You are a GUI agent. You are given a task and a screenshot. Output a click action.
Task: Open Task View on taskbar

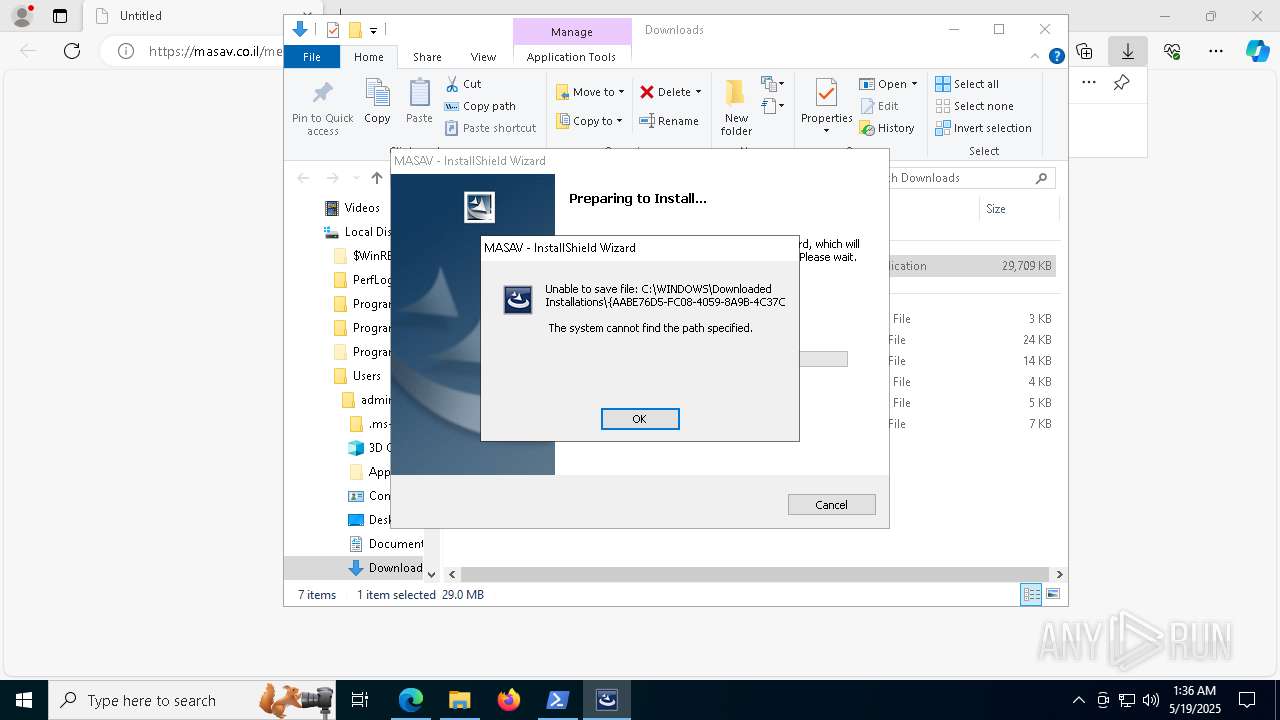[x=360, y=700]
